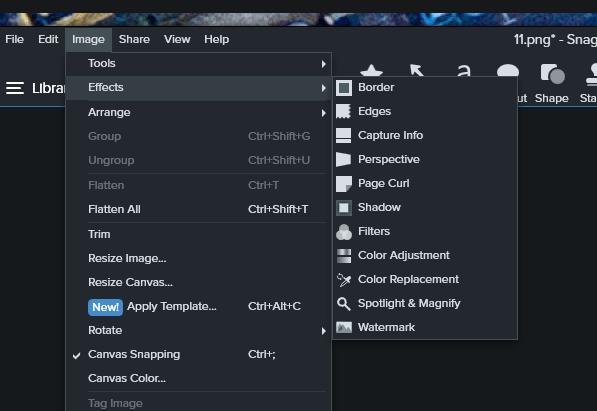Viewport: 597px width, 411px height.
Task: Click the Tools menu entry
Action: [198, 63]
